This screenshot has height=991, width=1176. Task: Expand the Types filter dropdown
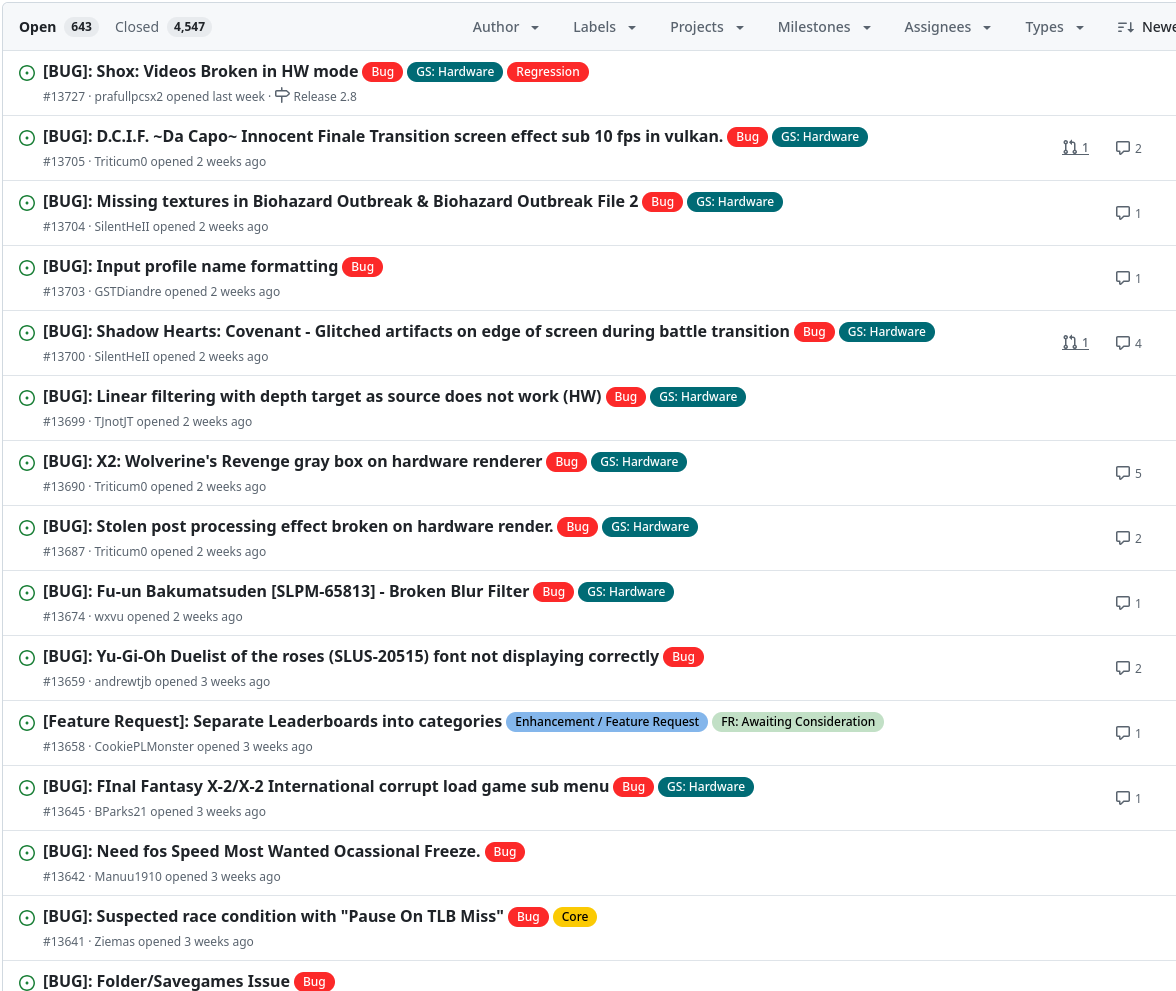(1054, 27)
